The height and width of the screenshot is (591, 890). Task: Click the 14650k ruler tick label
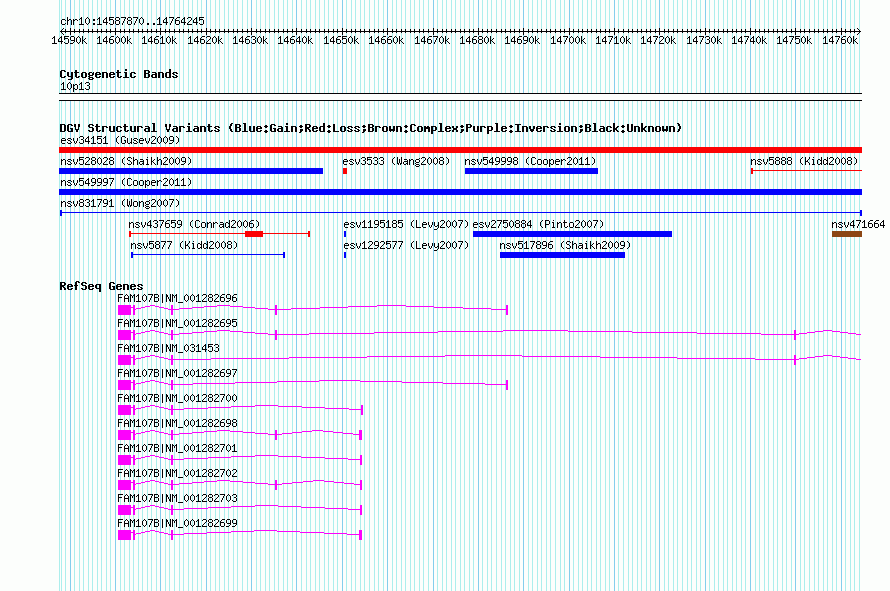pyautogui.click(x=341, y=40)
